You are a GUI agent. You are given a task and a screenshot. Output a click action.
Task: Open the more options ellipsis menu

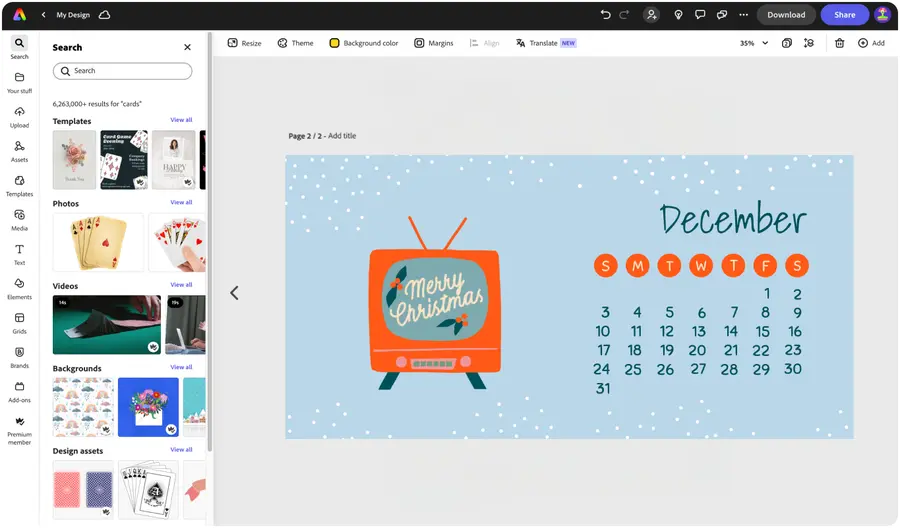tap(744, 15)
